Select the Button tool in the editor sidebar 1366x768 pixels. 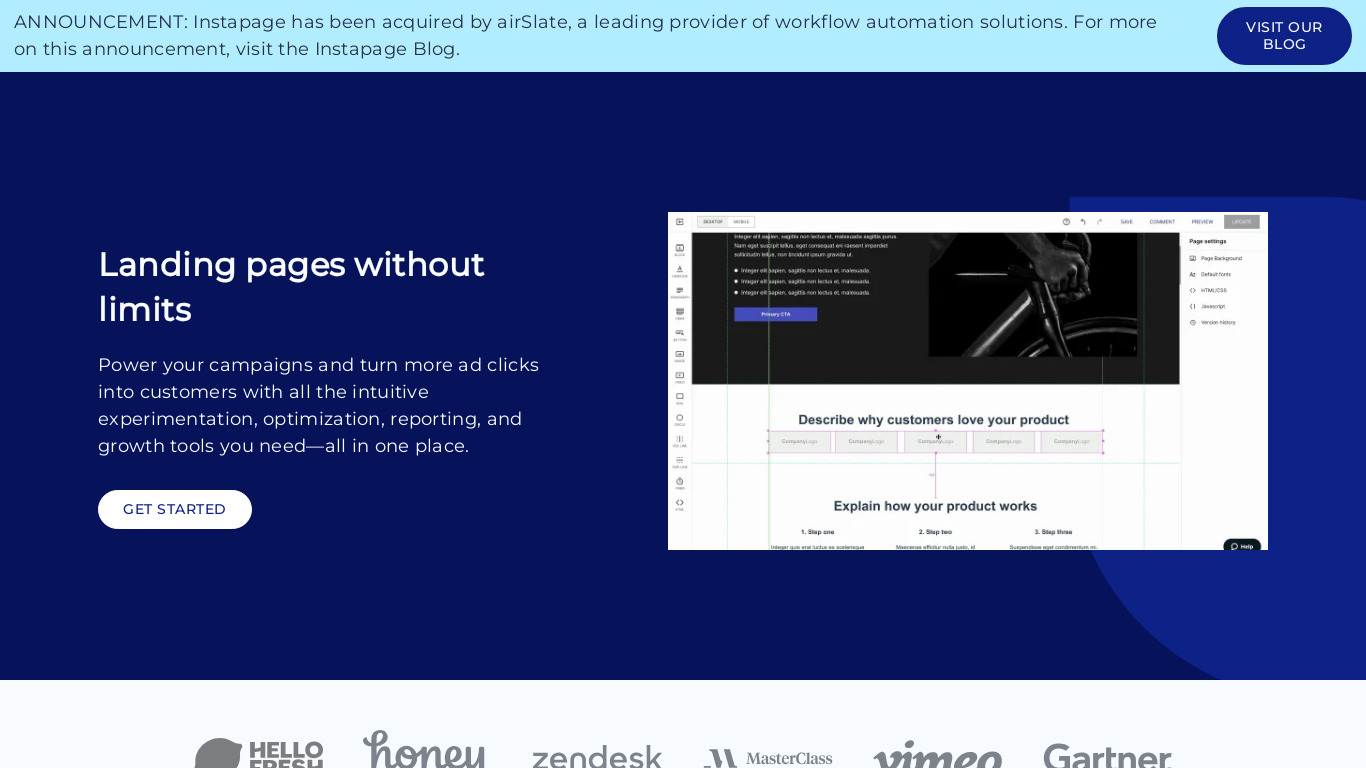click(x=680, y=334)
